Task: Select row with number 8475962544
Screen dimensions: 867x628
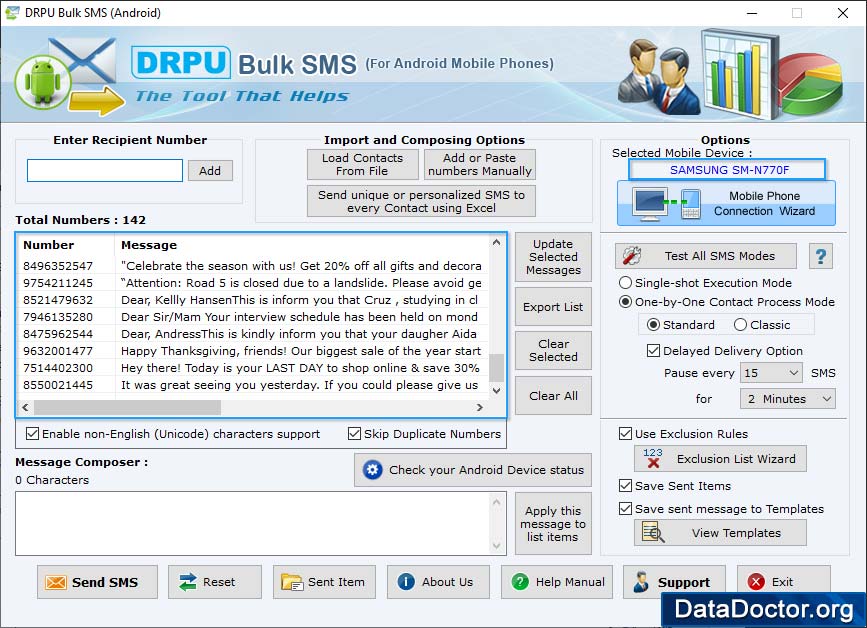Action: point(254,334)
